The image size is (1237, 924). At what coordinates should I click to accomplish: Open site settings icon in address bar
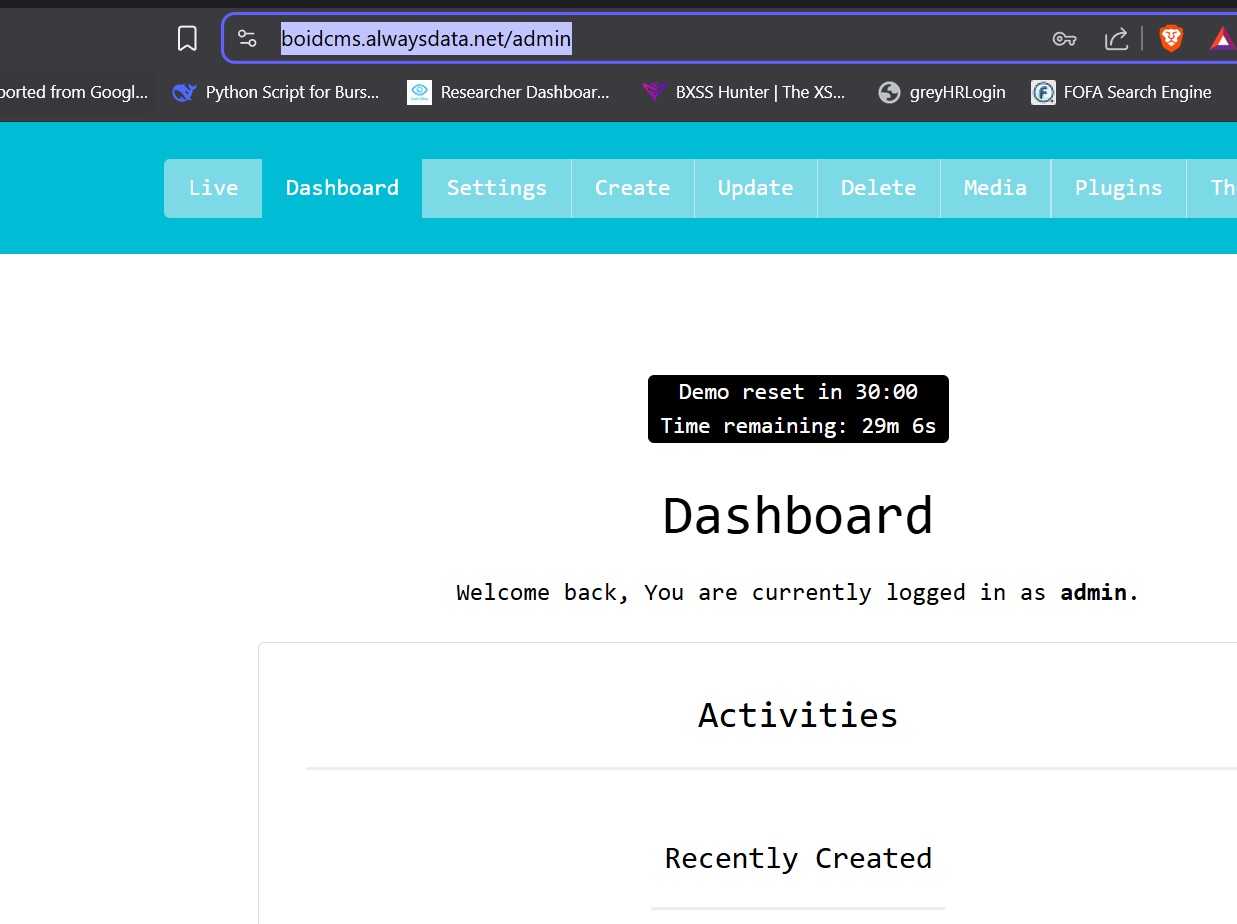247,39
